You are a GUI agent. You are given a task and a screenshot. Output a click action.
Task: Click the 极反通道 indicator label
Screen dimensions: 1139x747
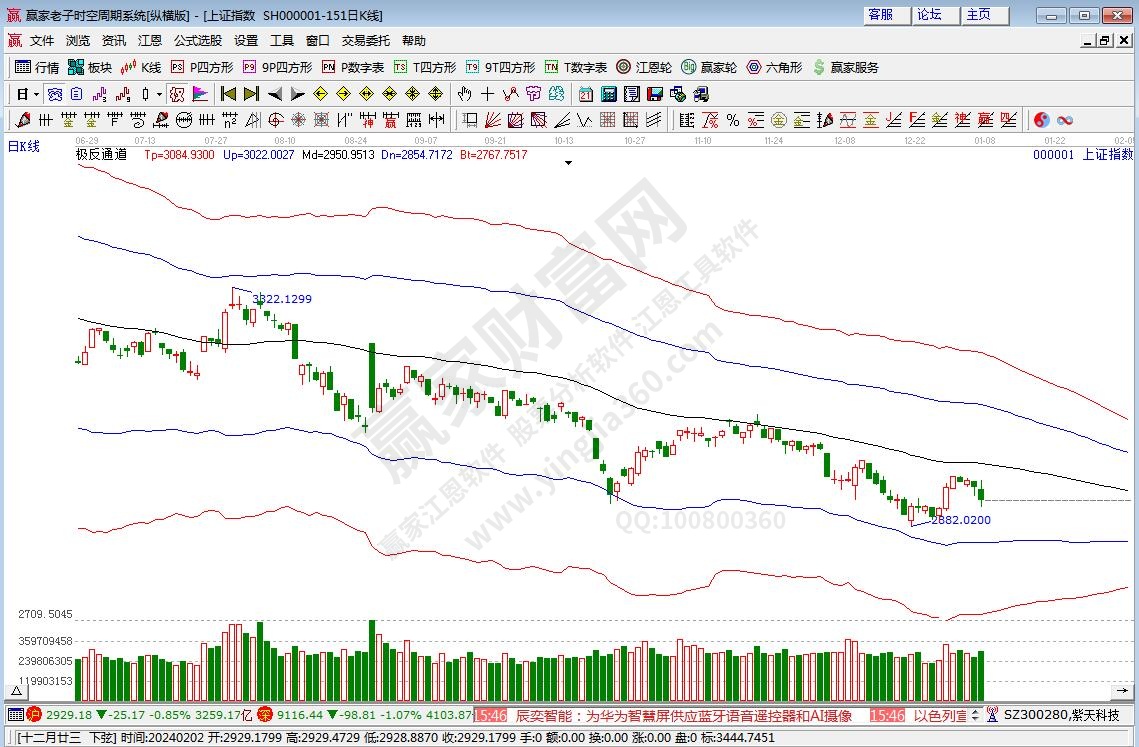[x=101, y=155]
